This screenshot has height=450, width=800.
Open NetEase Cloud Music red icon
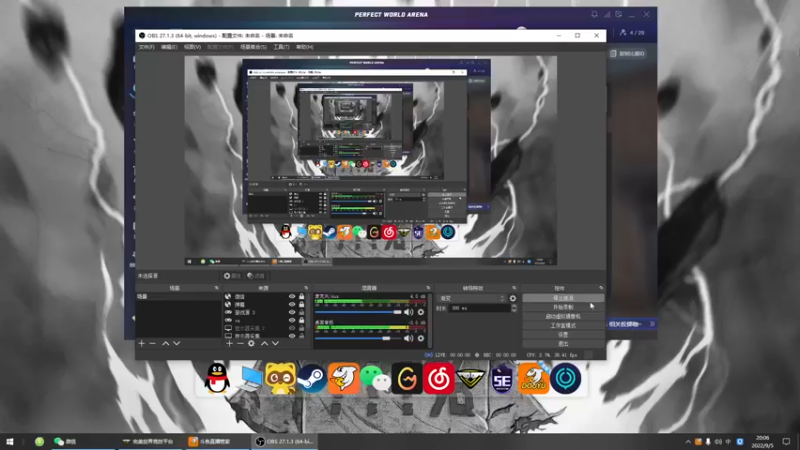[x=438, y=379]
